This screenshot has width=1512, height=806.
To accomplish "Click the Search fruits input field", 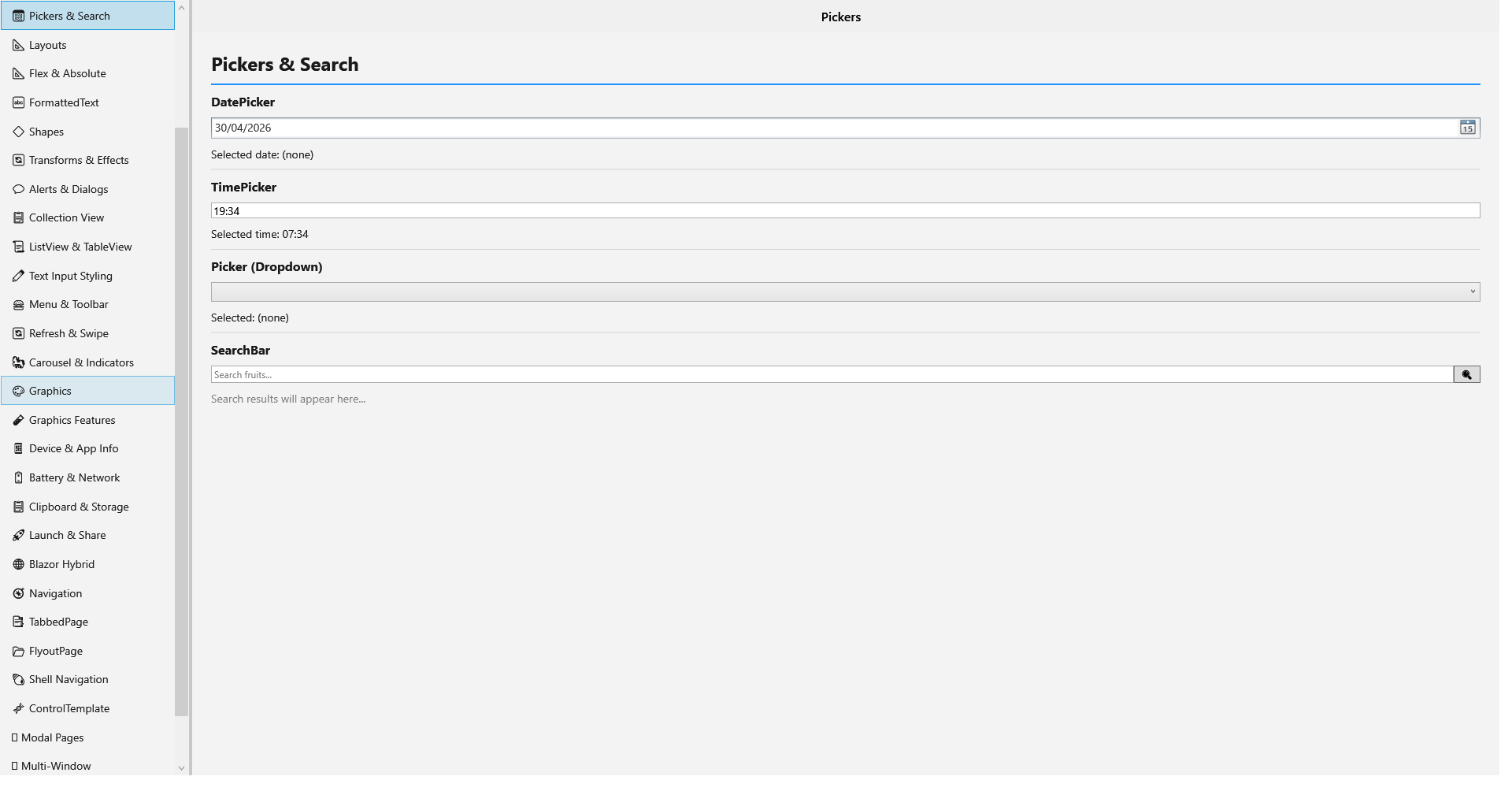I will pos(832,375).
